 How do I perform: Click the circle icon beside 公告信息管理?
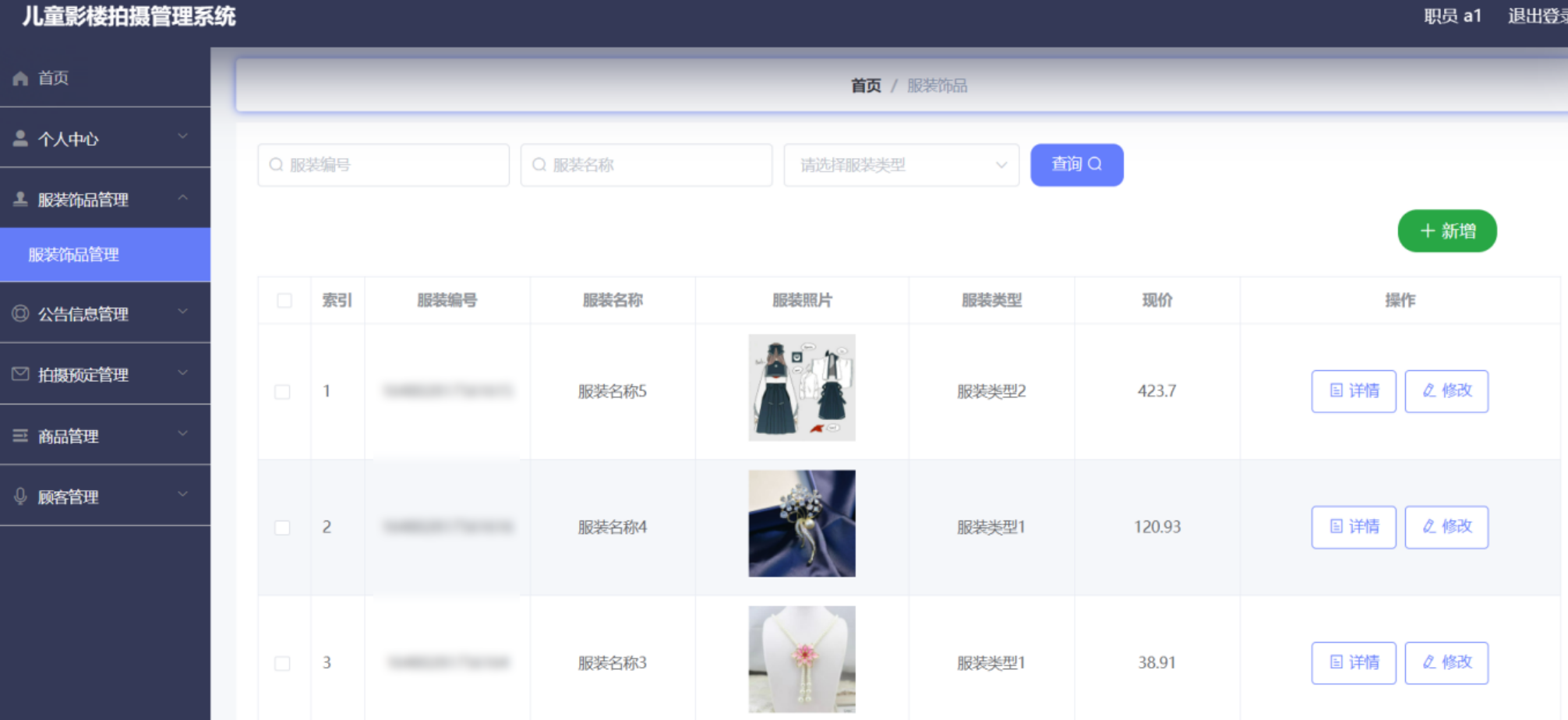(20, 313)
